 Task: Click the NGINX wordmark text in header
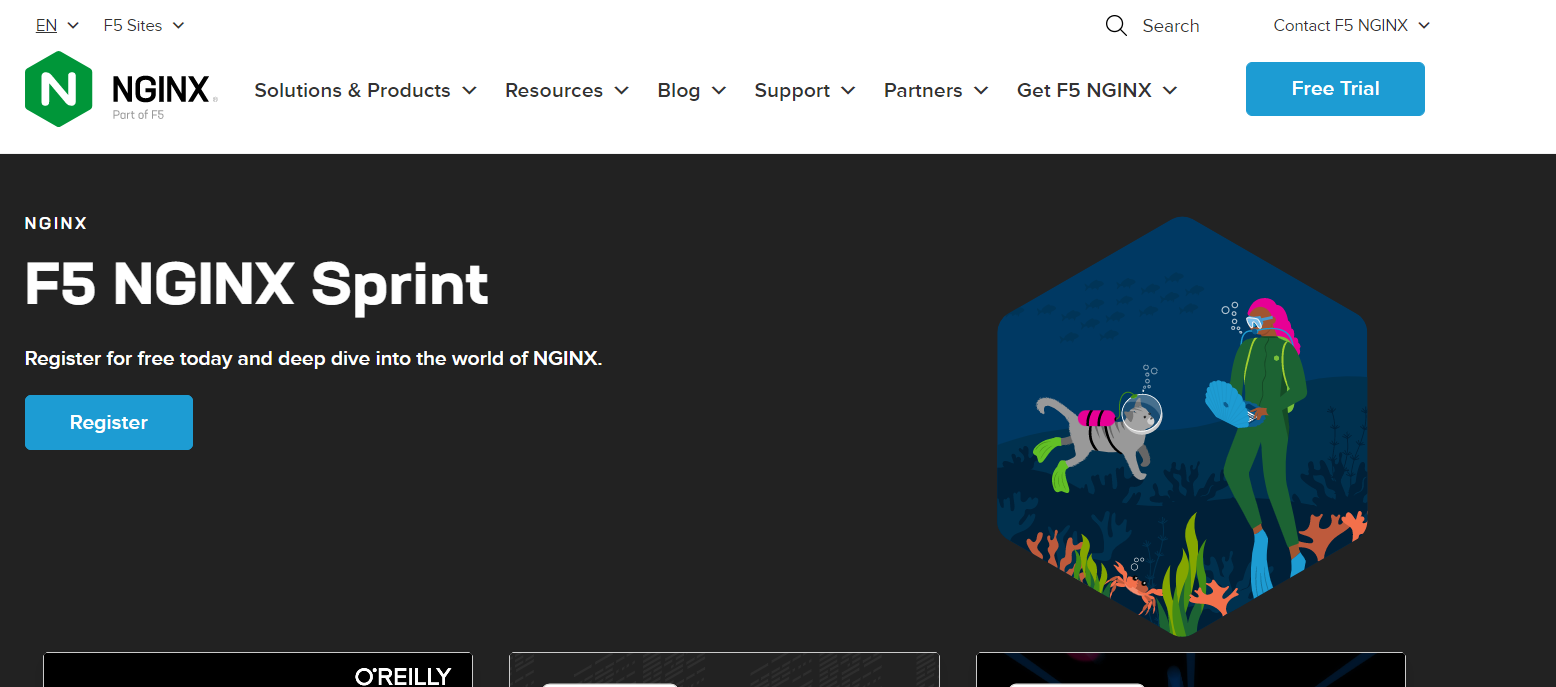coord(160,90)
